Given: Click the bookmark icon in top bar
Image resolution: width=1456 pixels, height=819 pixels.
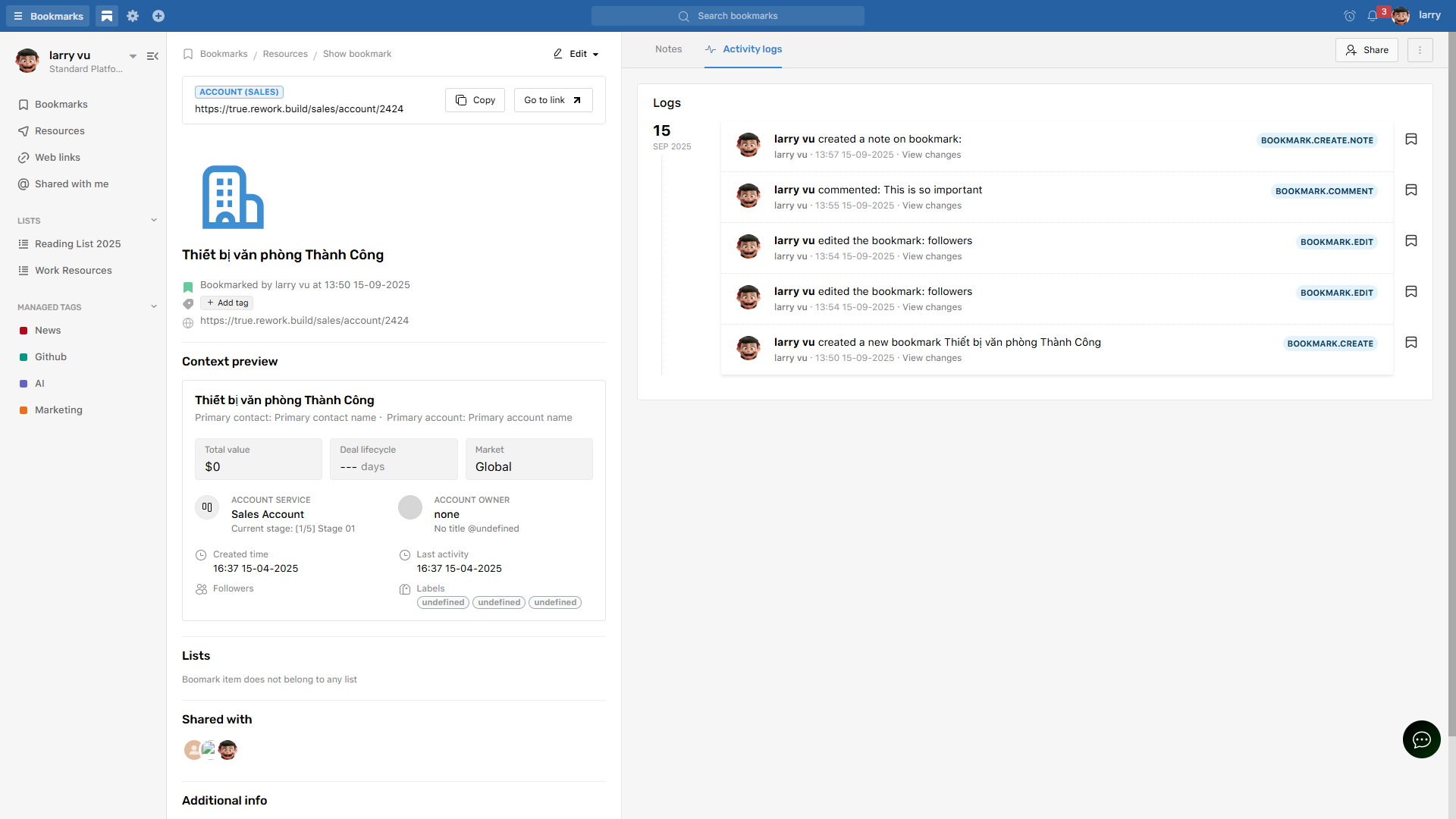Looking at the screenshot, I should [107, 16].
